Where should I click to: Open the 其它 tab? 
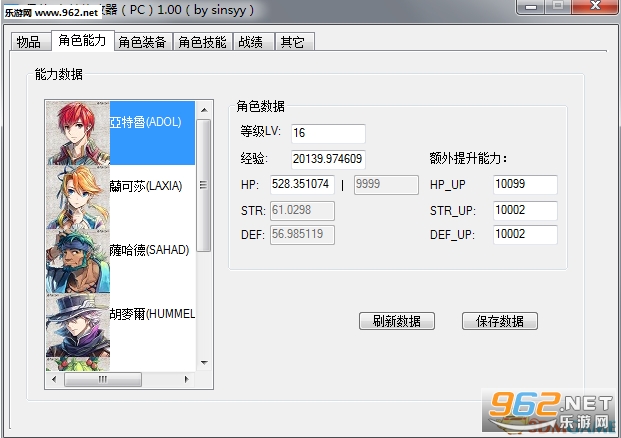[x=294, y=42]
